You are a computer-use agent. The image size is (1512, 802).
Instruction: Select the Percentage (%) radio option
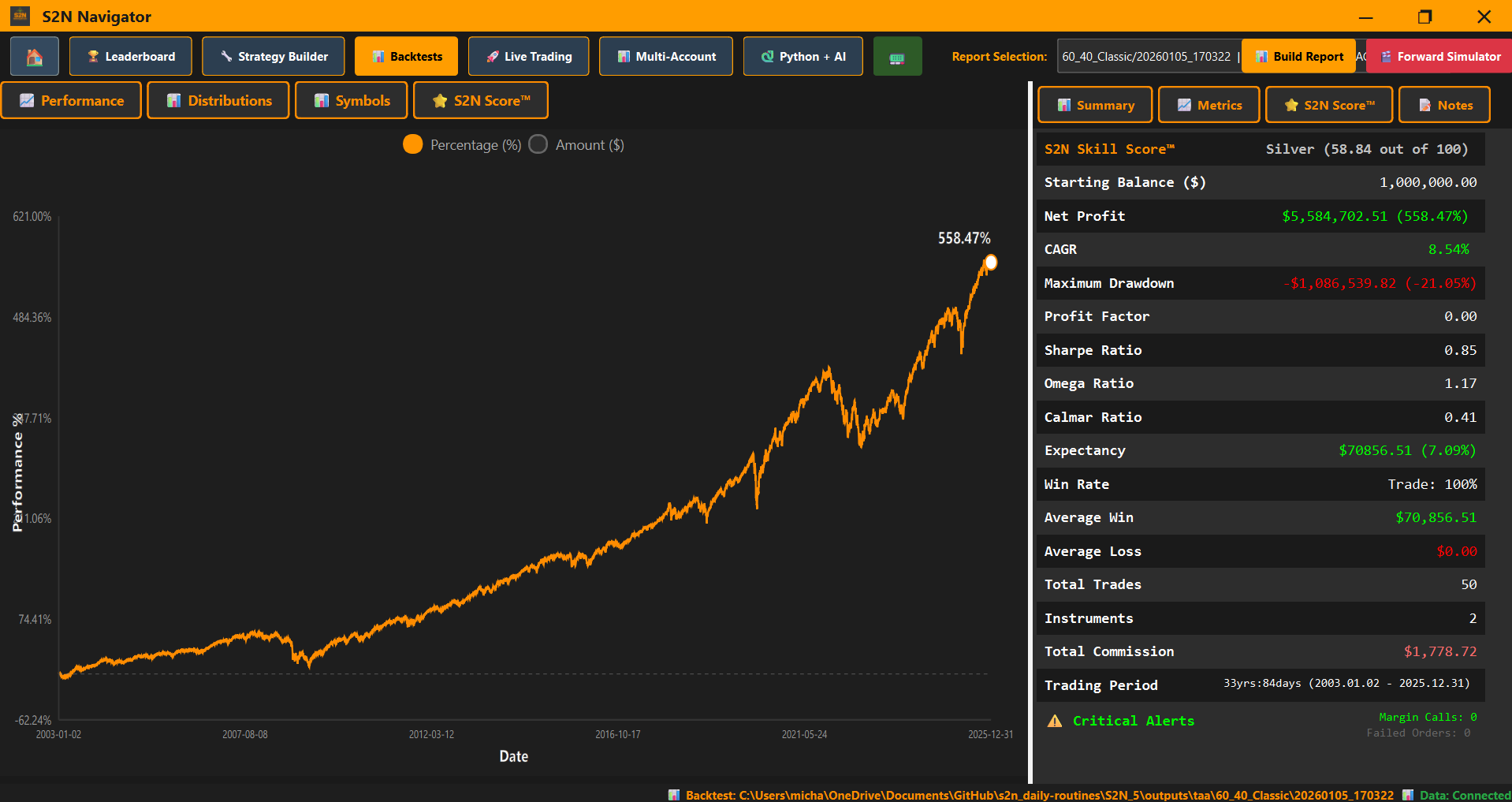[x=413, y=144]
